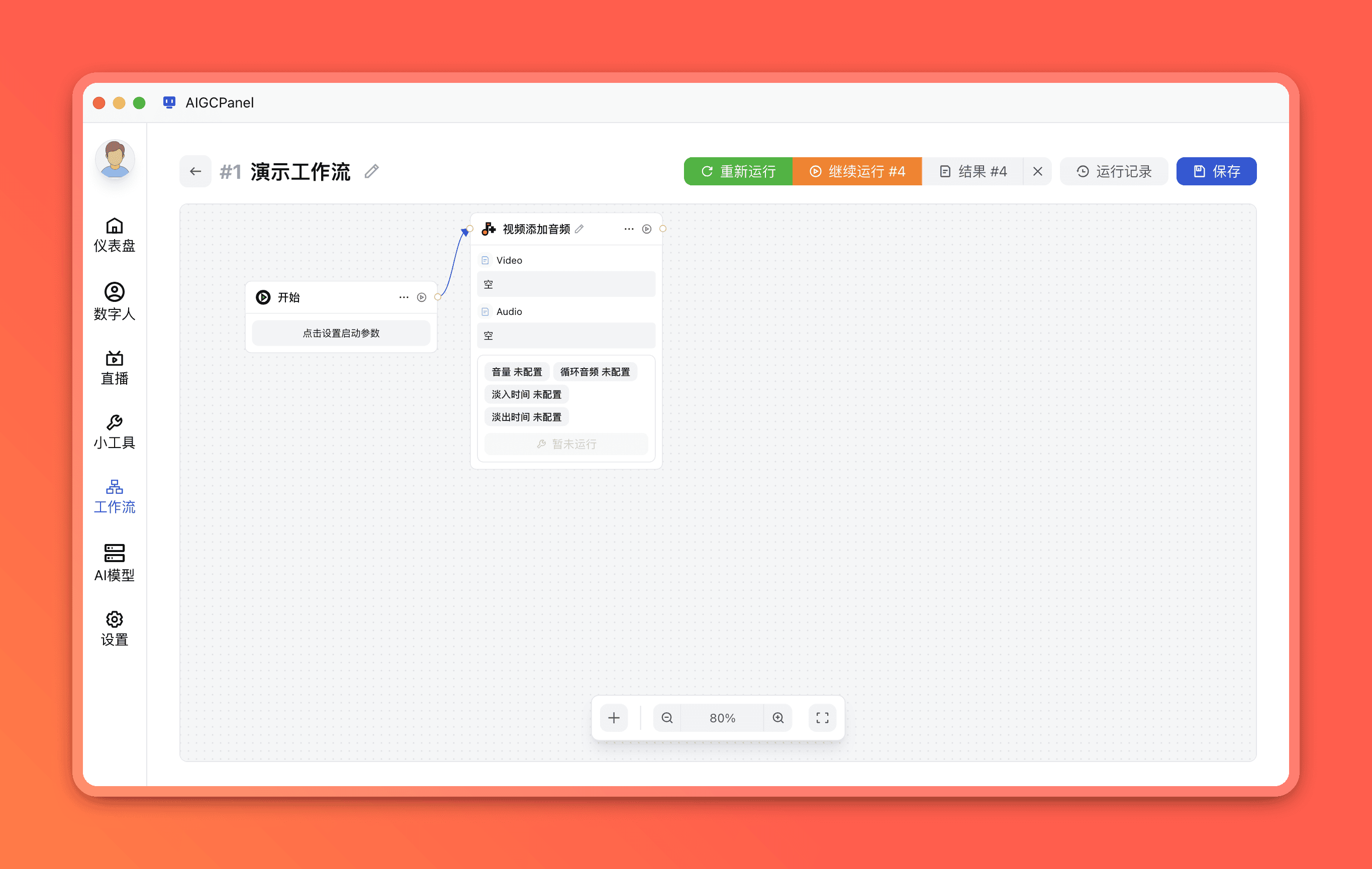Select the 工作流 workflow sidebar item
Image resolution: width=1372 pixels, height=869 pixels.
[115, 497]
